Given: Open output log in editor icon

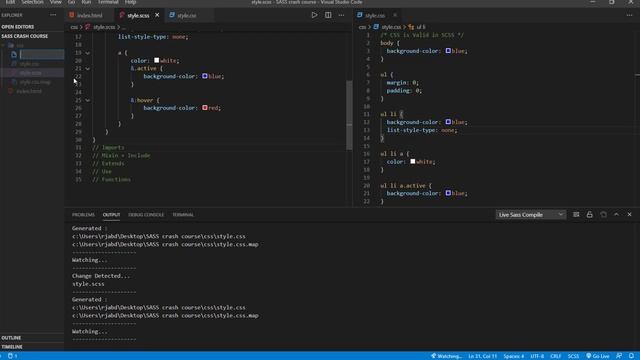Looking at the screenshot, I should (x=603, y=215).
